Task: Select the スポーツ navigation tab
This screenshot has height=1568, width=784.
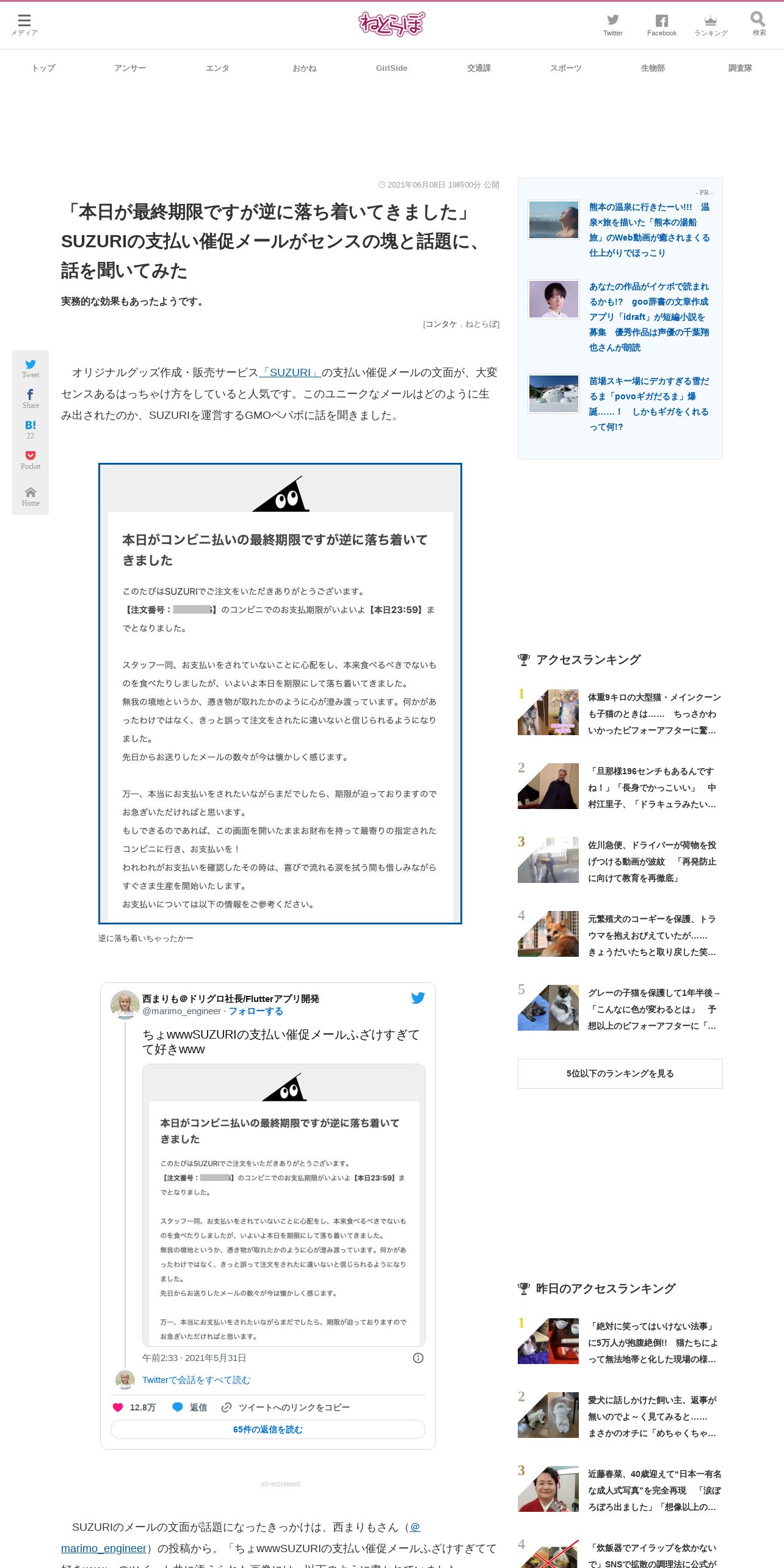Action: click(x=565, y=68)
